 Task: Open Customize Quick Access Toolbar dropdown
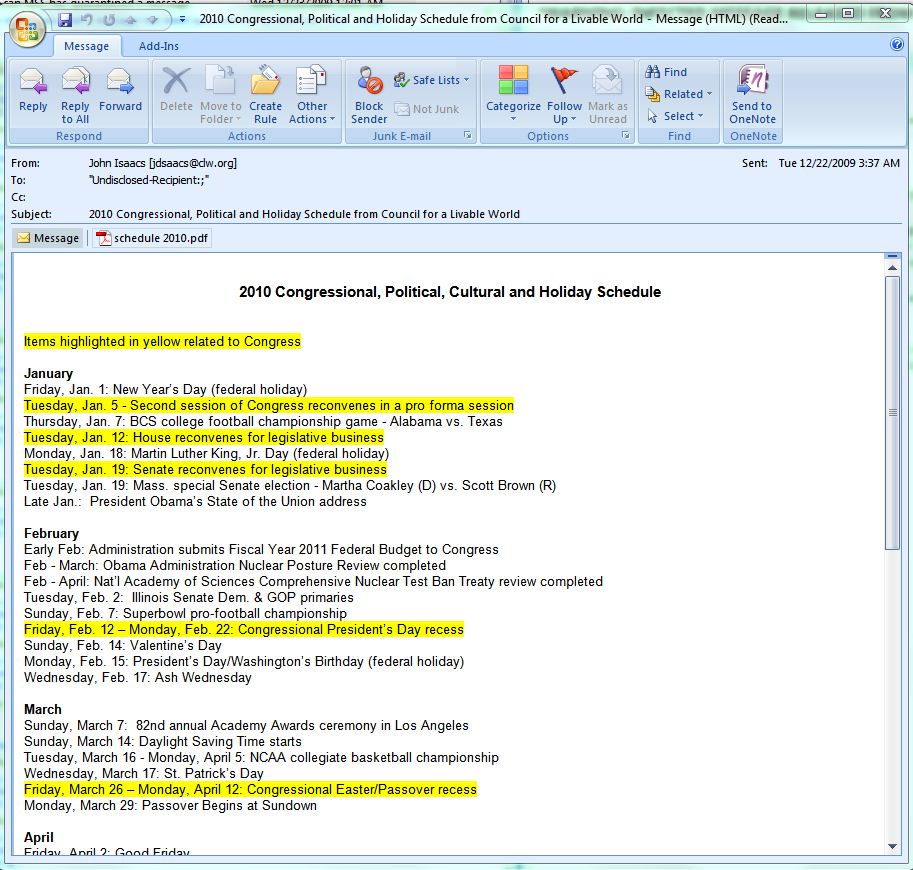182,20
